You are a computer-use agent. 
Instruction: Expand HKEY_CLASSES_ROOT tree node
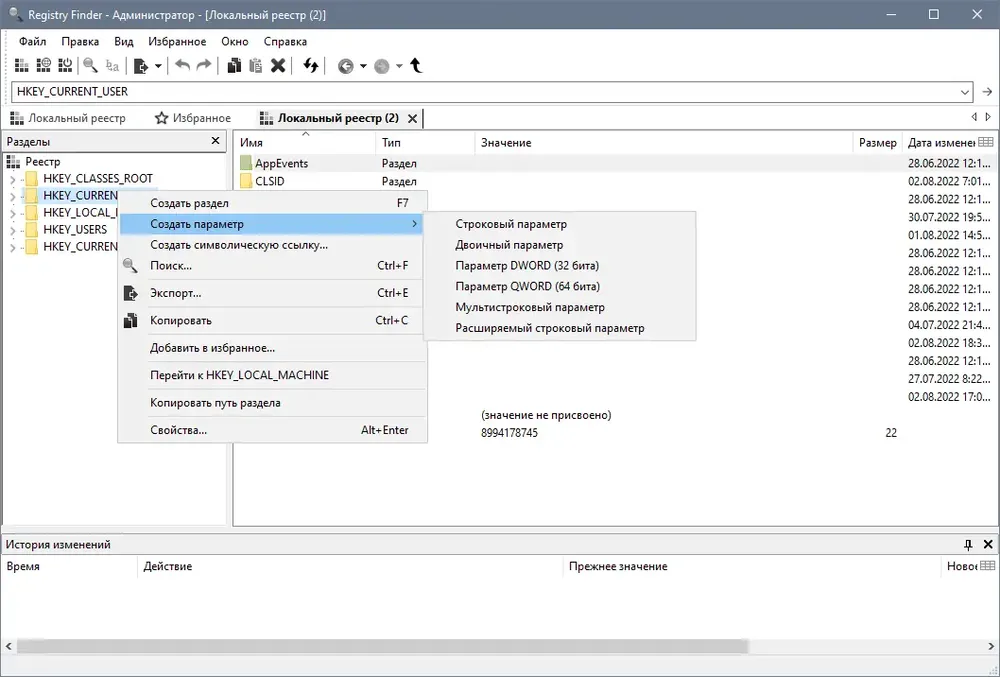click(13, 179)
